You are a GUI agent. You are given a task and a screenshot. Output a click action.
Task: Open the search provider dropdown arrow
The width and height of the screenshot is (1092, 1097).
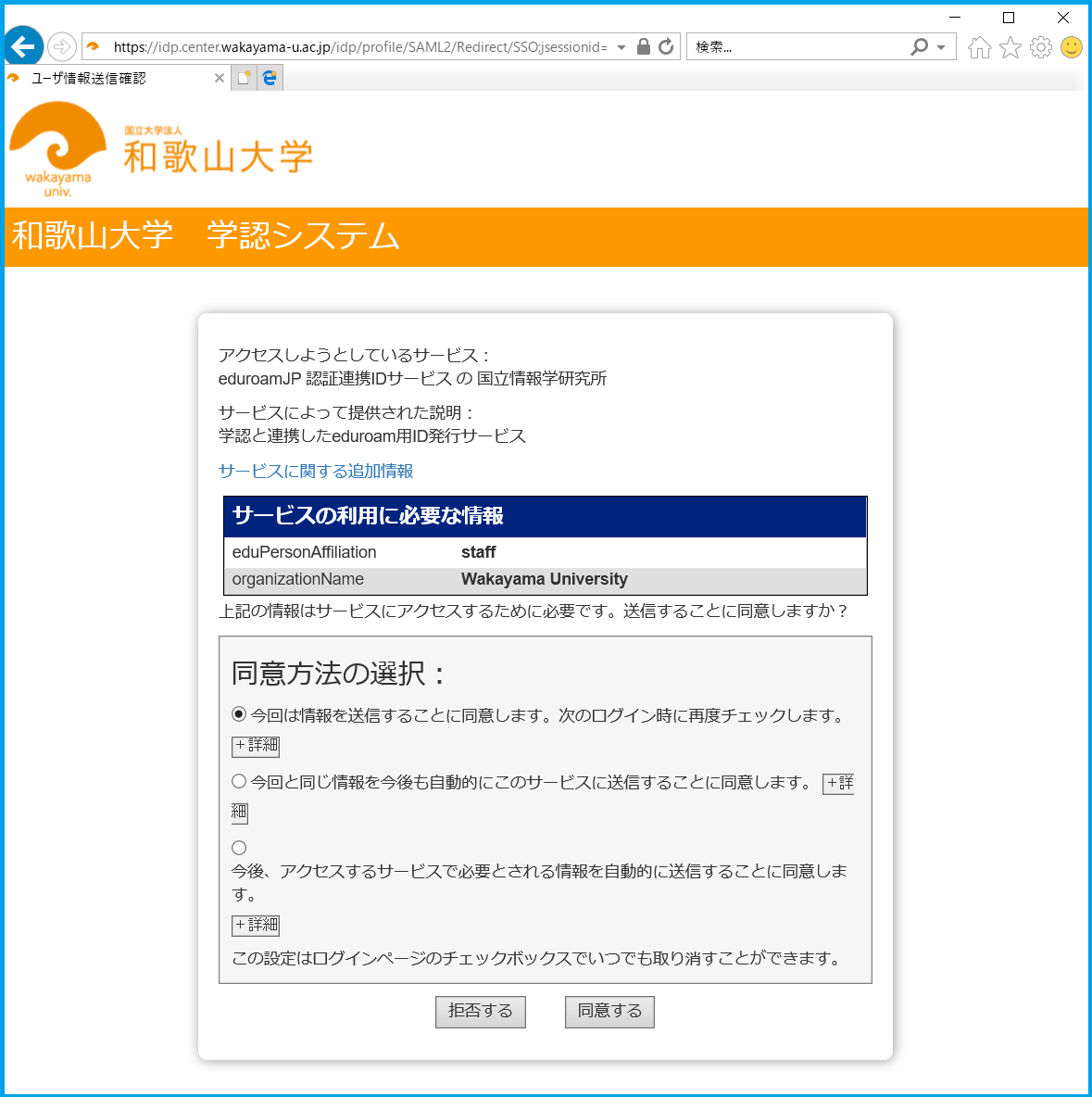point(942,47)
